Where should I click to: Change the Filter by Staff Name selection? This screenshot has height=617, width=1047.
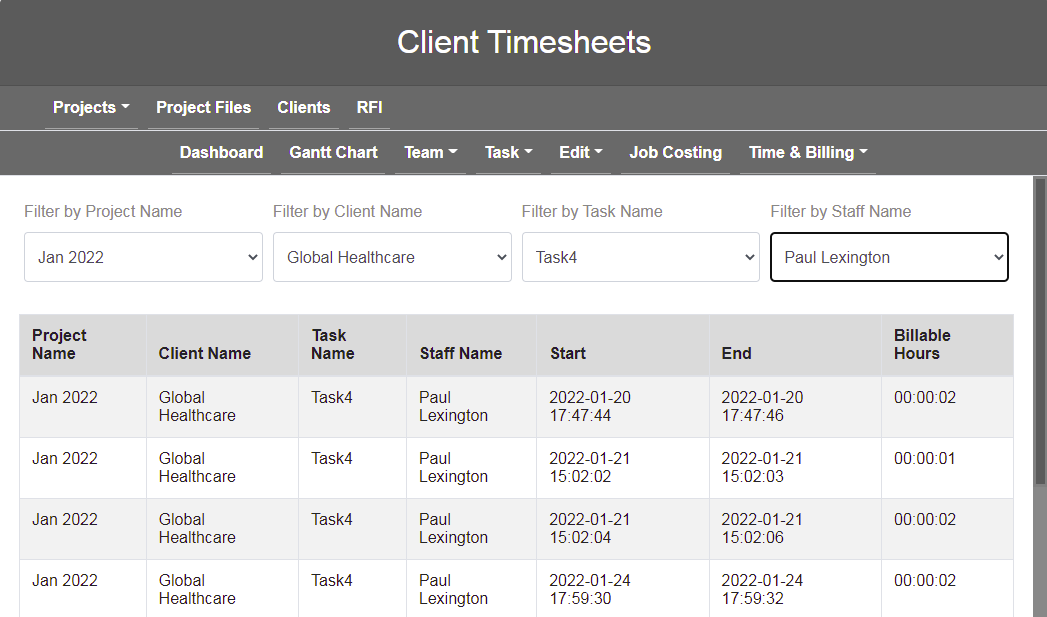tap(889, 258)
